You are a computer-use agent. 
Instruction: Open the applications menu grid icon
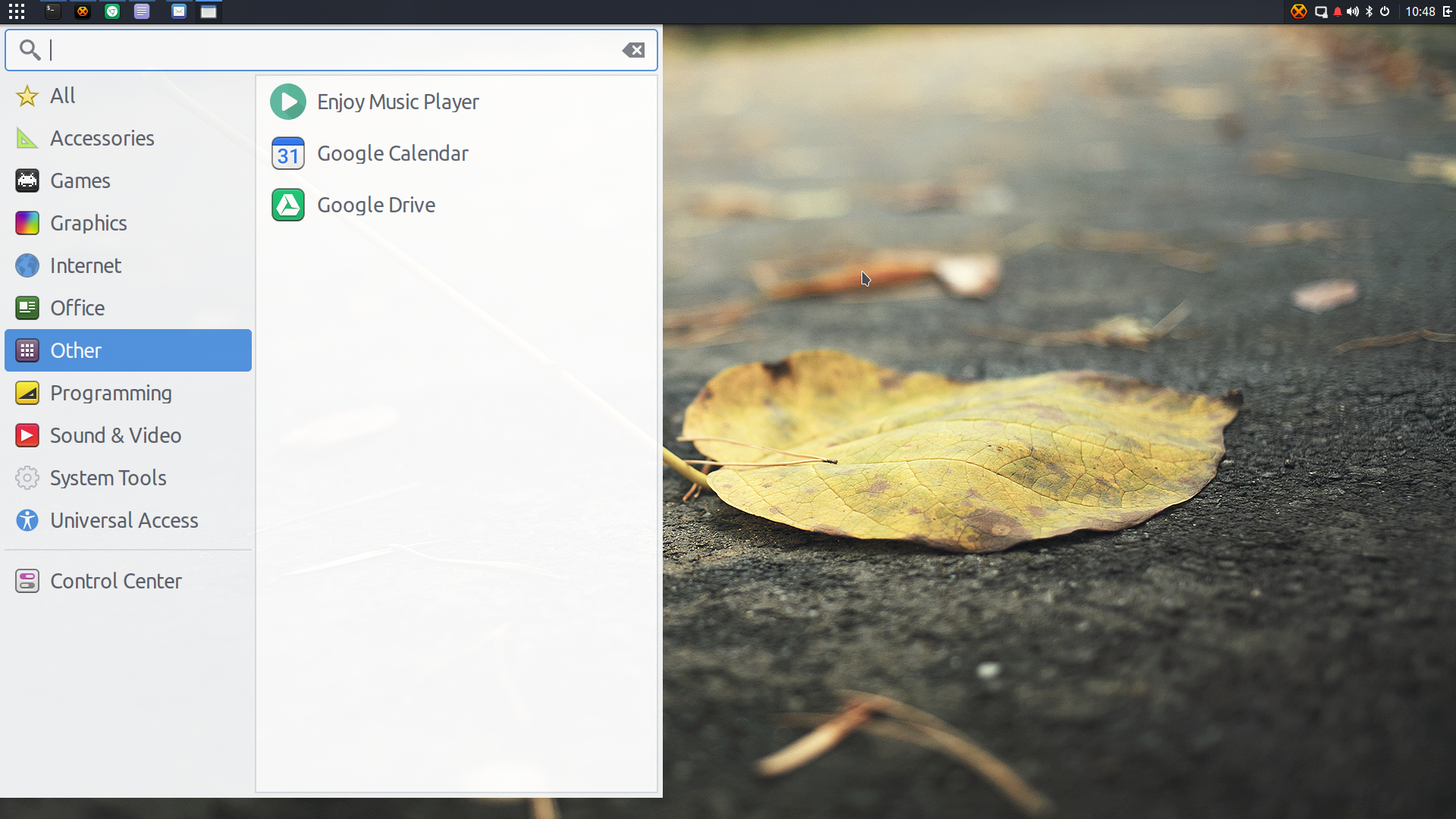pyautogui.click(x=16, y=11)
